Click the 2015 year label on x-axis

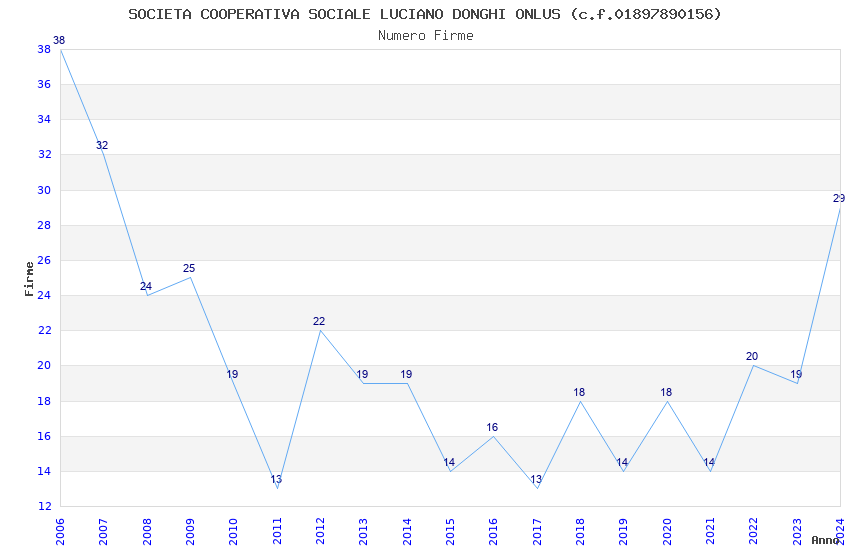[450, 530]
